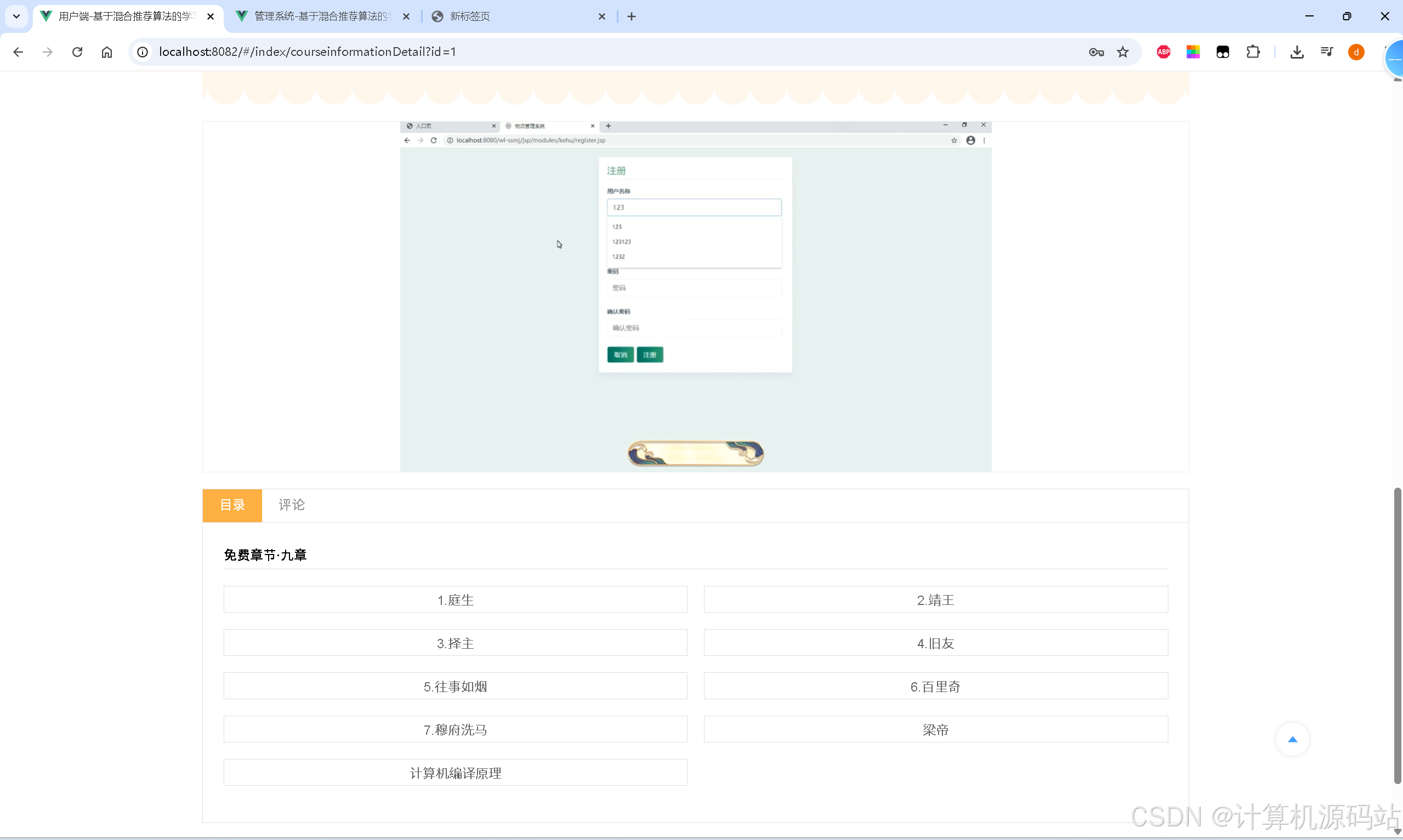
Task: Click the back navigation arrow icon
Action: pyautogui.click(x=18, y=52)
